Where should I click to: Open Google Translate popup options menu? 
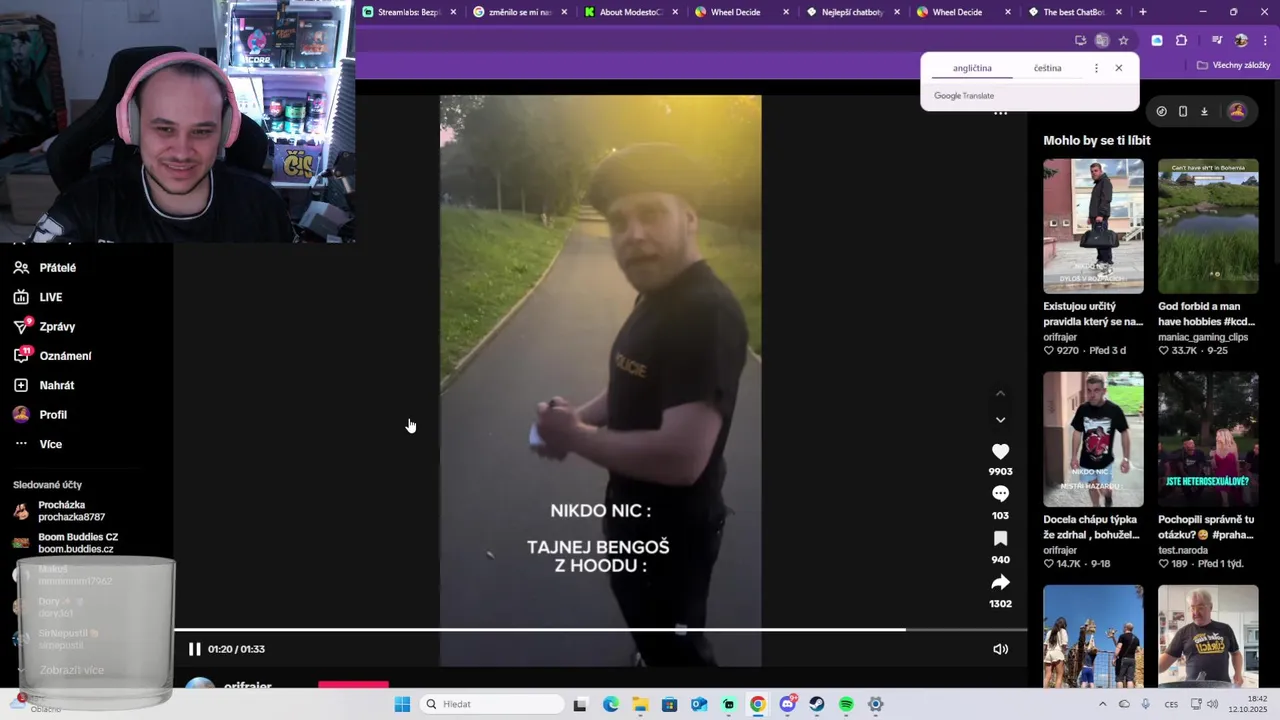coord(1096,68)
